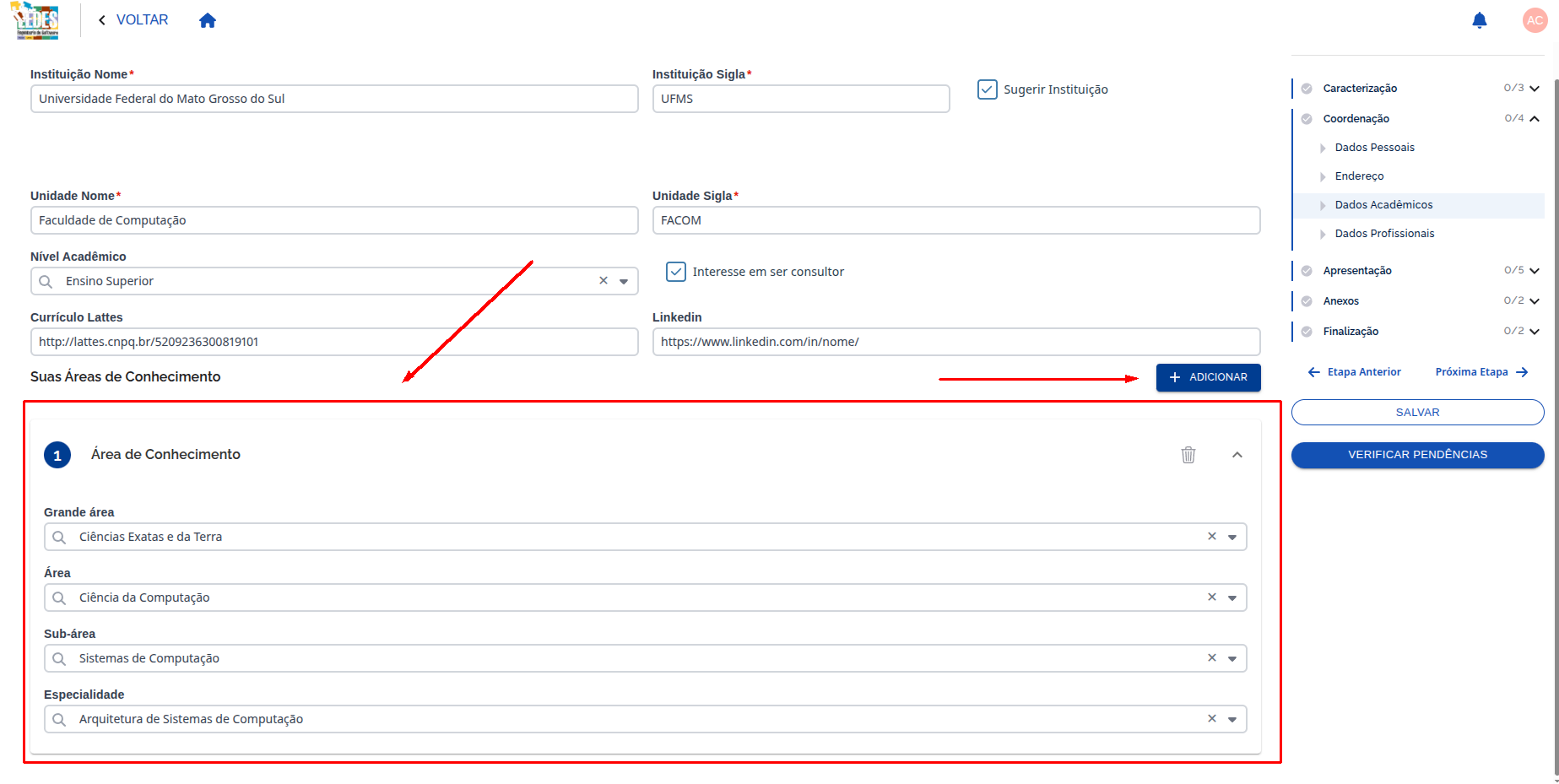Toggle Interesse em ser consultor checkbox
1559x784 pixels.
click(676, 272)
